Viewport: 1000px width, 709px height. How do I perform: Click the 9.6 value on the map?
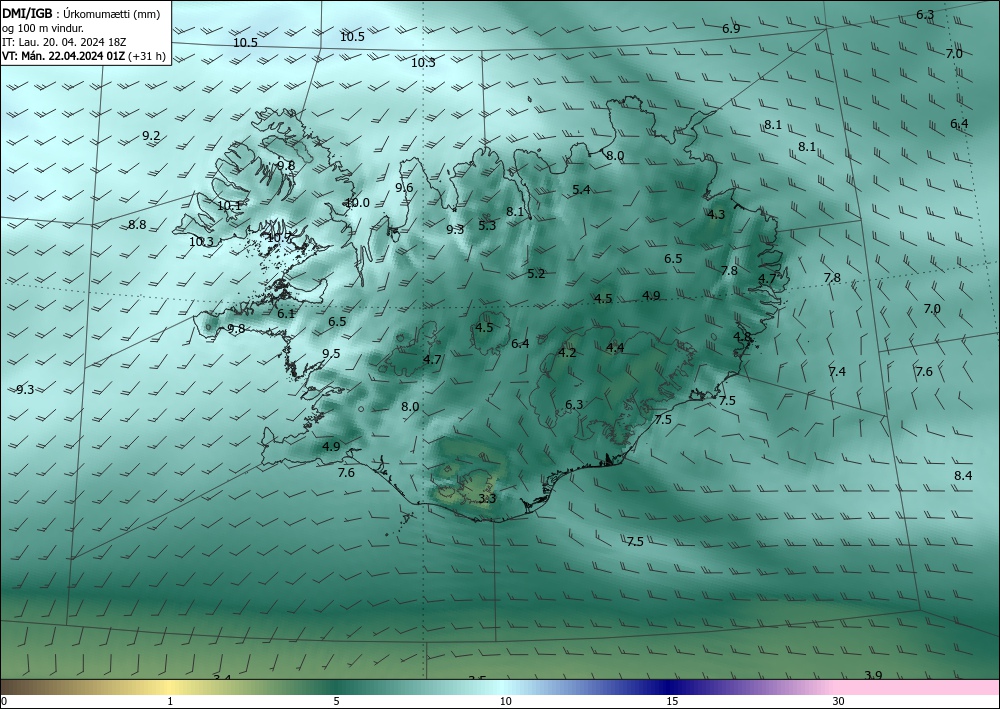(404, 187)
